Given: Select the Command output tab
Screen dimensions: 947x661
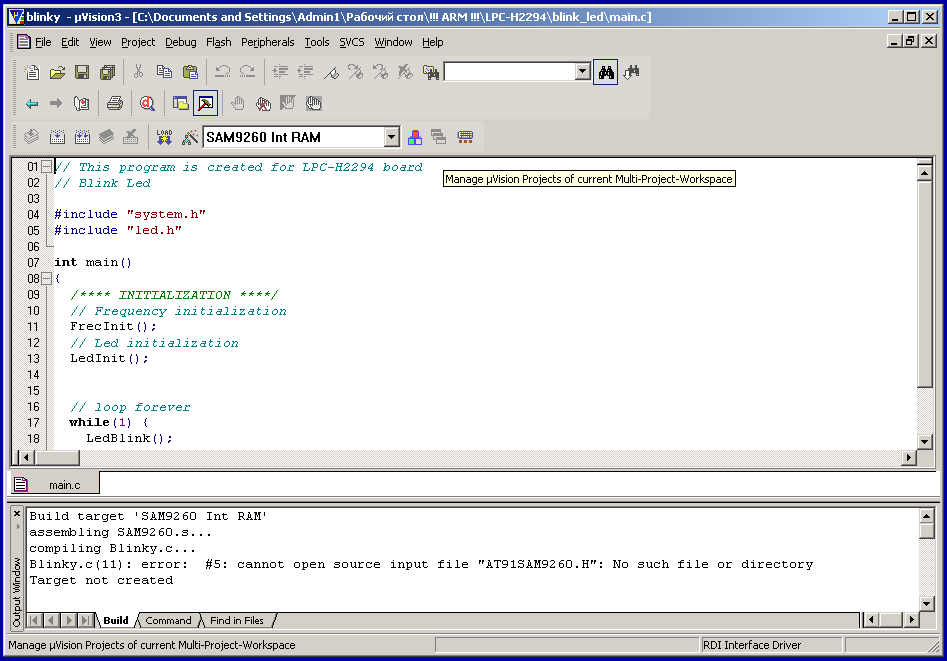Looking at the screenshot, I should [167, 620].
